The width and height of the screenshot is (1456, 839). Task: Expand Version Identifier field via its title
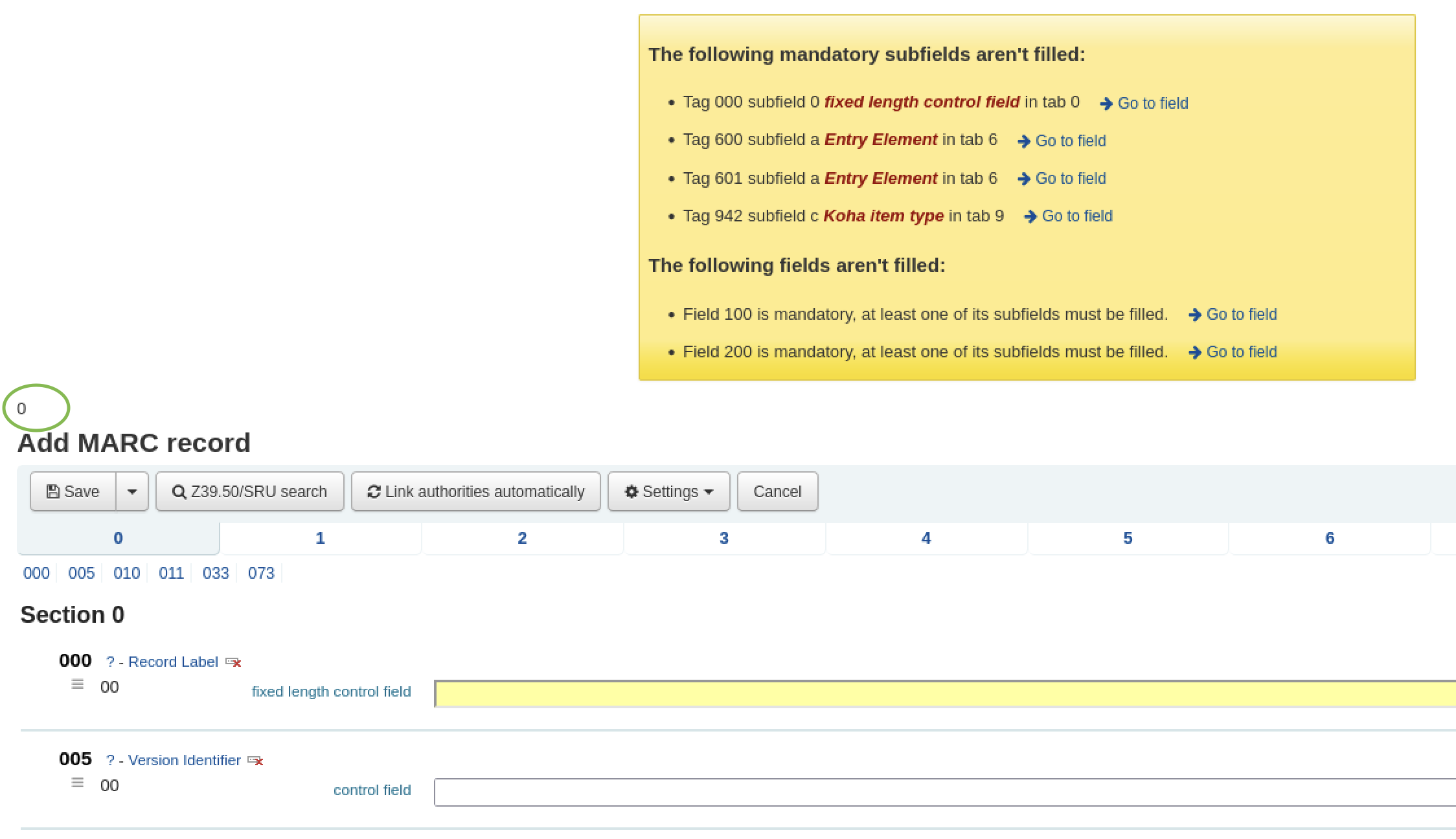tap(184, 761)
